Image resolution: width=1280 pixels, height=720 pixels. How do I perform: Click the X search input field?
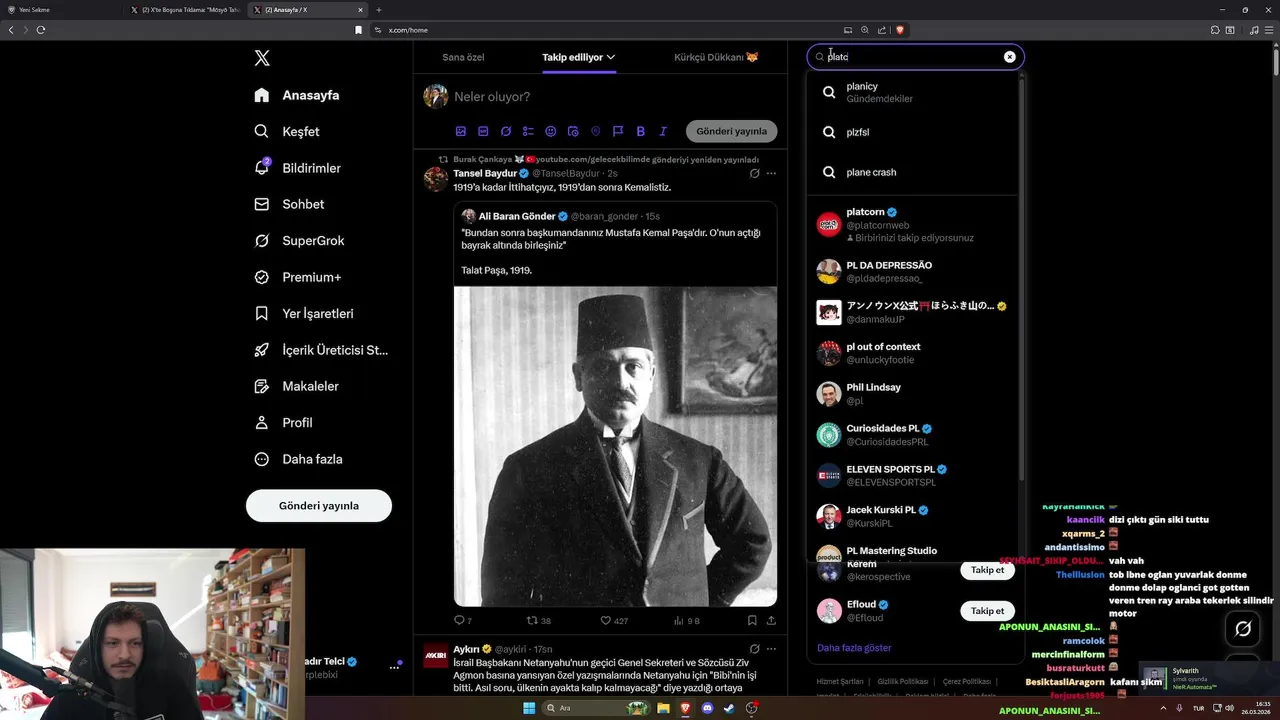click(x=915, y=57)
